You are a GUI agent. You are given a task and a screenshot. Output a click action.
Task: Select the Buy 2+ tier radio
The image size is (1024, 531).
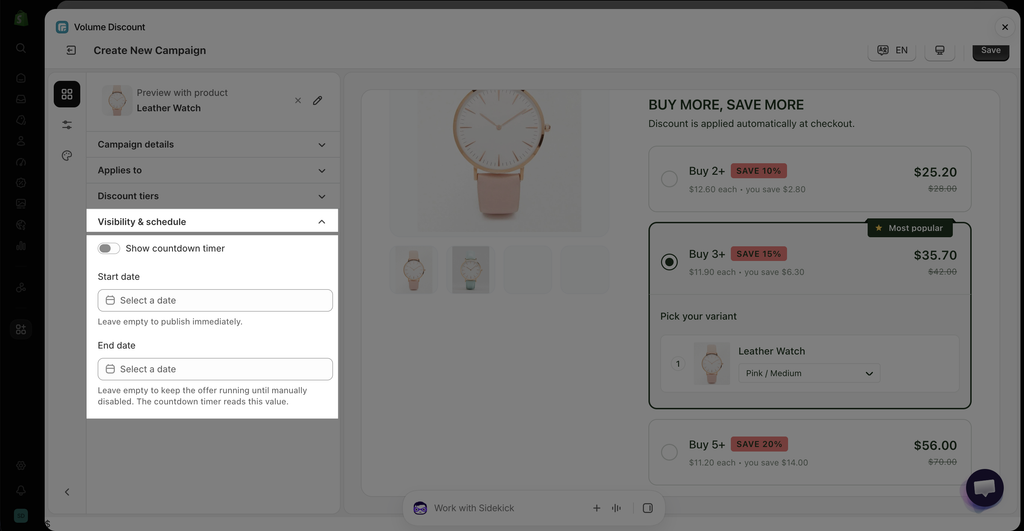669,179
